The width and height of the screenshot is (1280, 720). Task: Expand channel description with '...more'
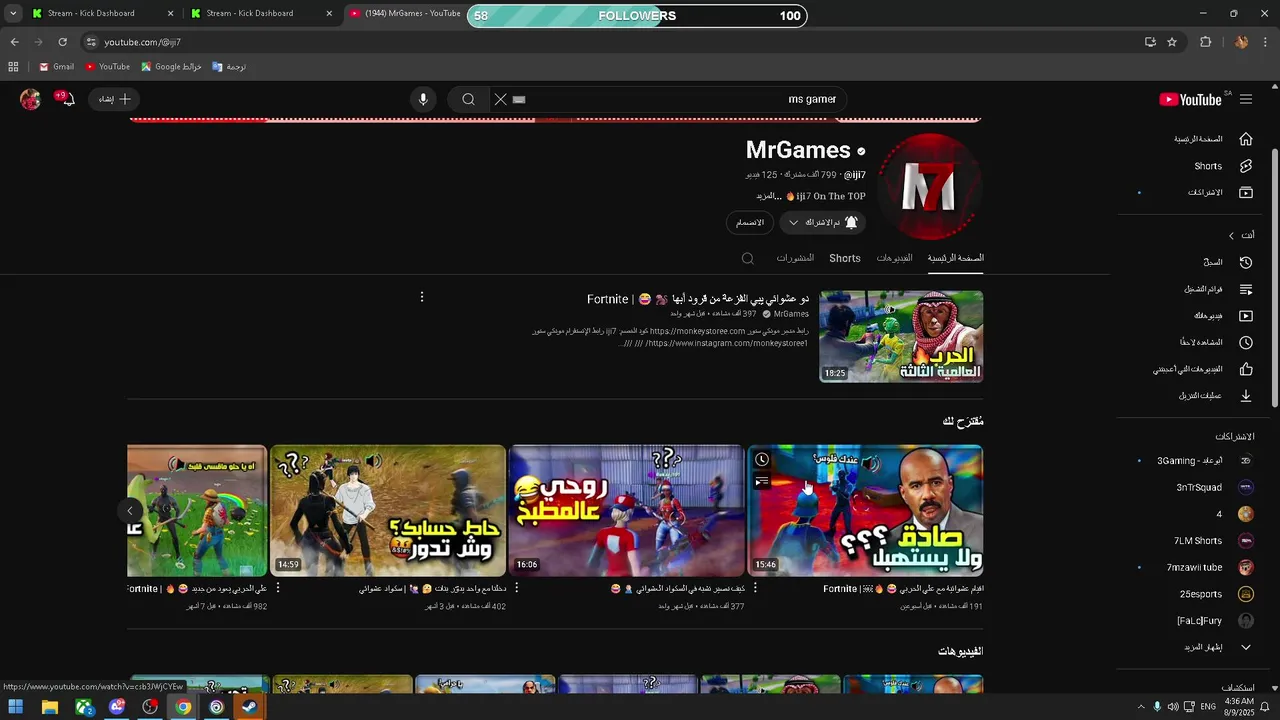point(769,196)
